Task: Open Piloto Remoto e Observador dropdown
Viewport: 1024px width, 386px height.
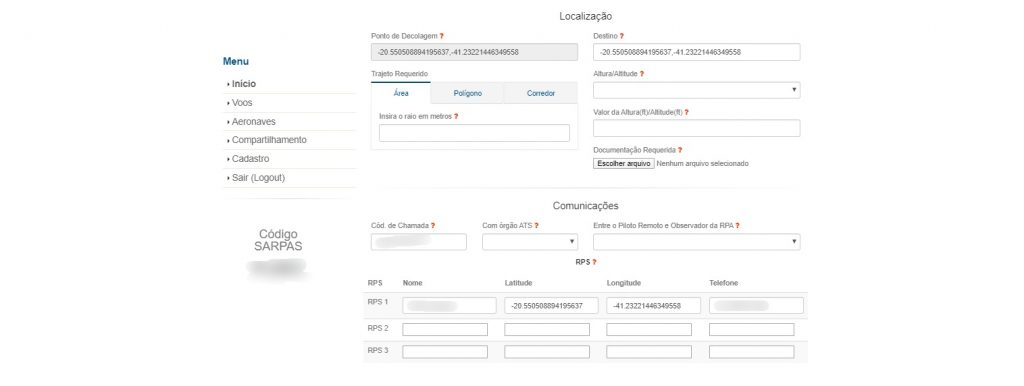Action: (697, 242)
